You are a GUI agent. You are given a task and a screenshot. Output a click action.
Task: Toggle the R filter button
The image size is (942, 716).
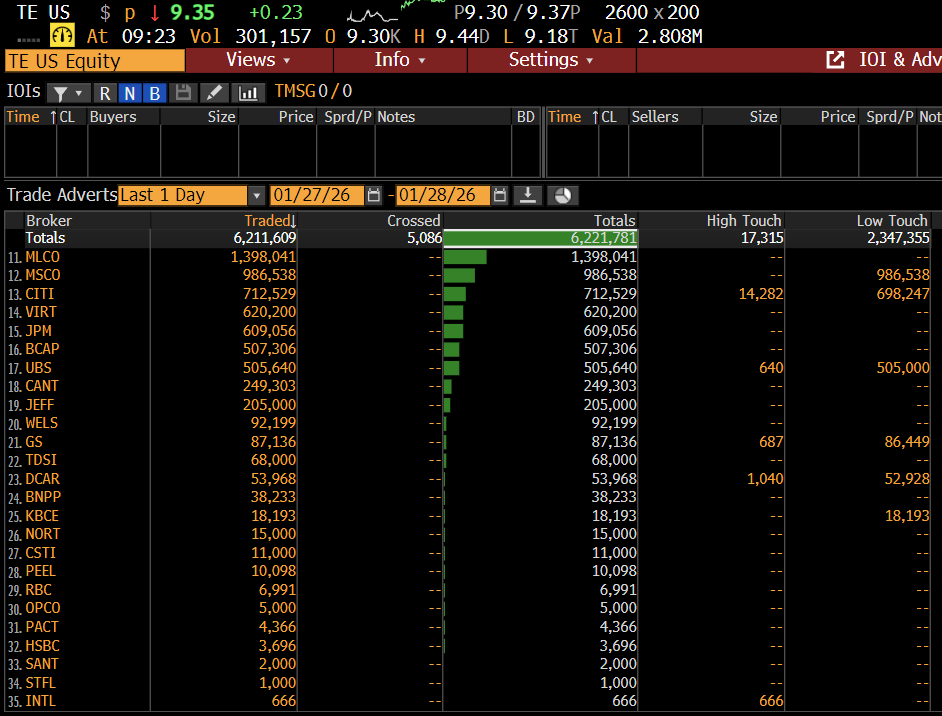point(105,94)
